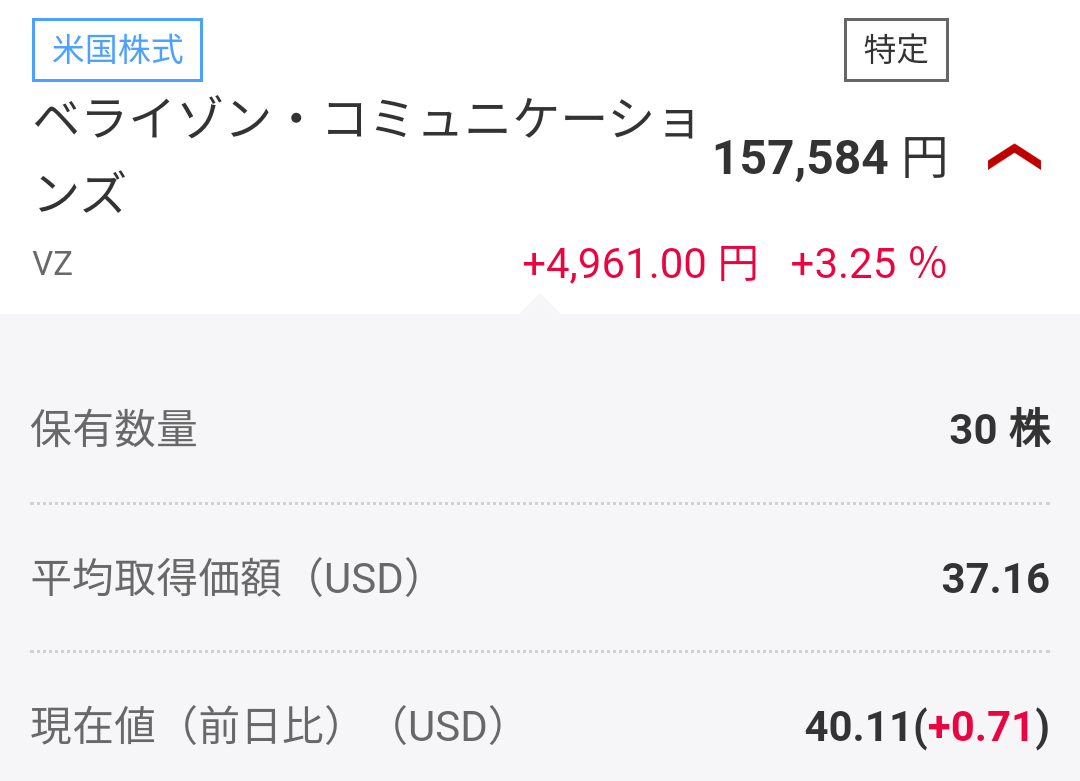The image size is (1080, 781).
Task: Click the small triangle pointer above details panel
Action: [x=540, y=304]
